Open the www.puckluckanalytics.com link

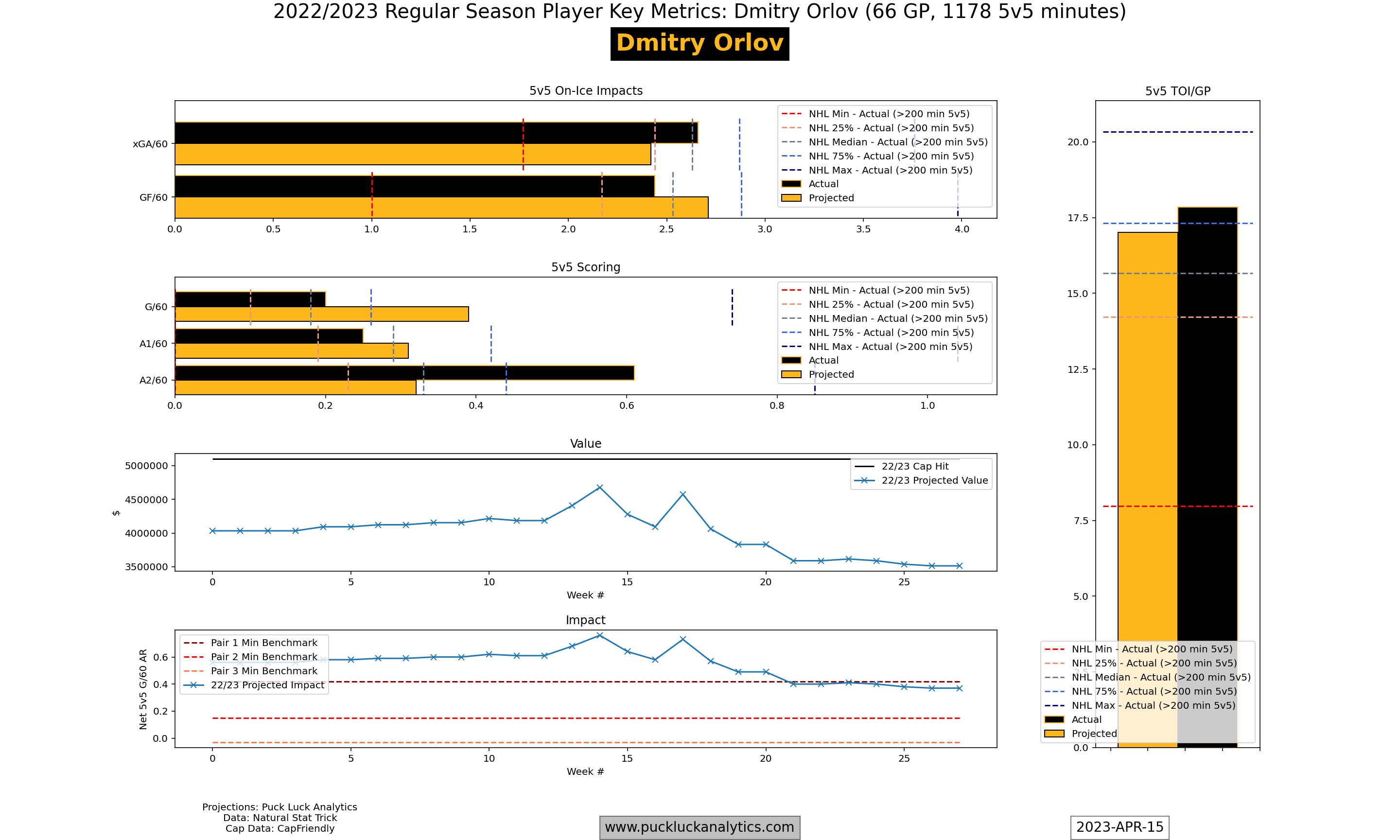pyautogui.click(x=700, y=827)
